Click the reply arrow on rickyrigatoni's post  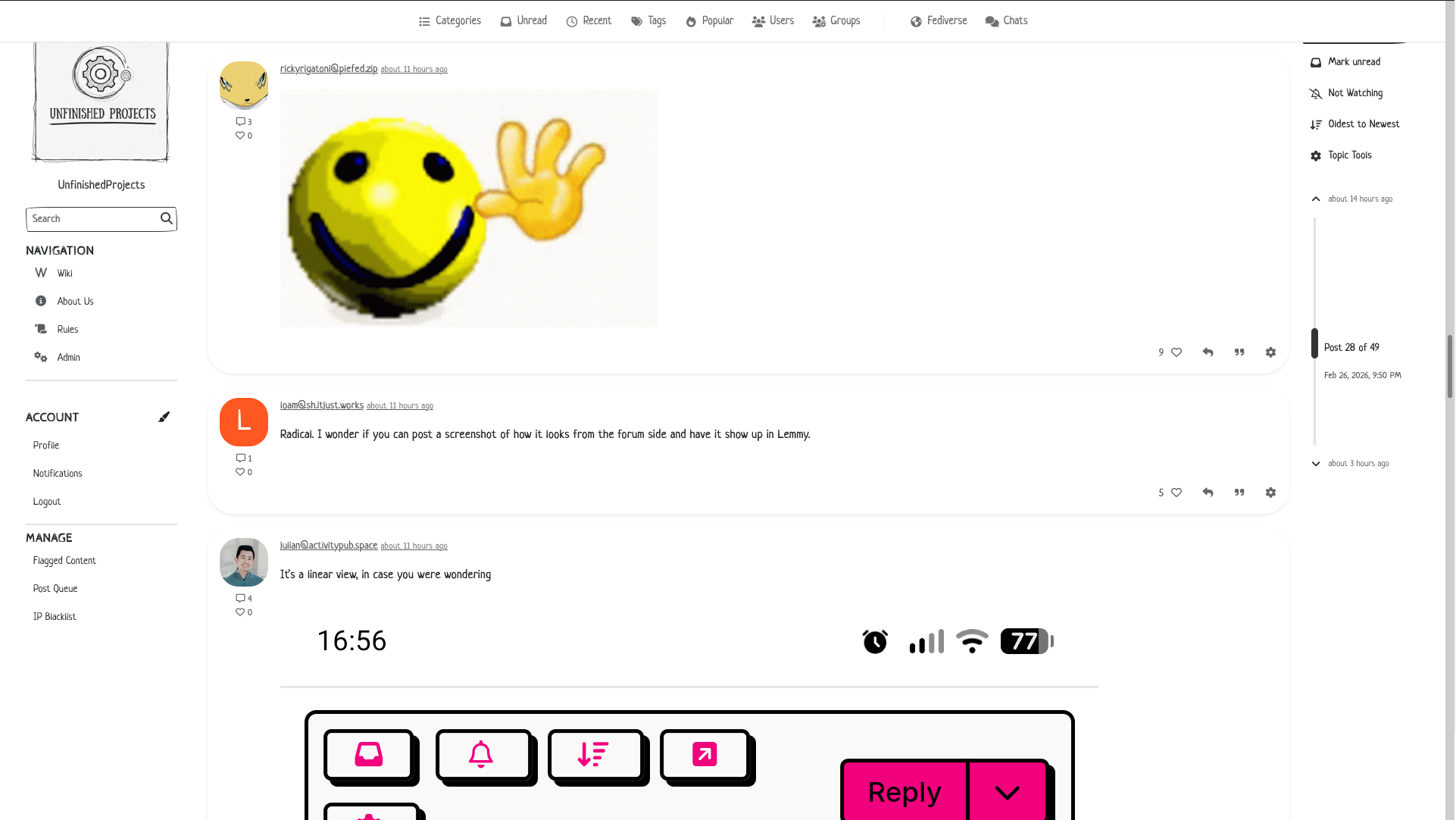1208,352
